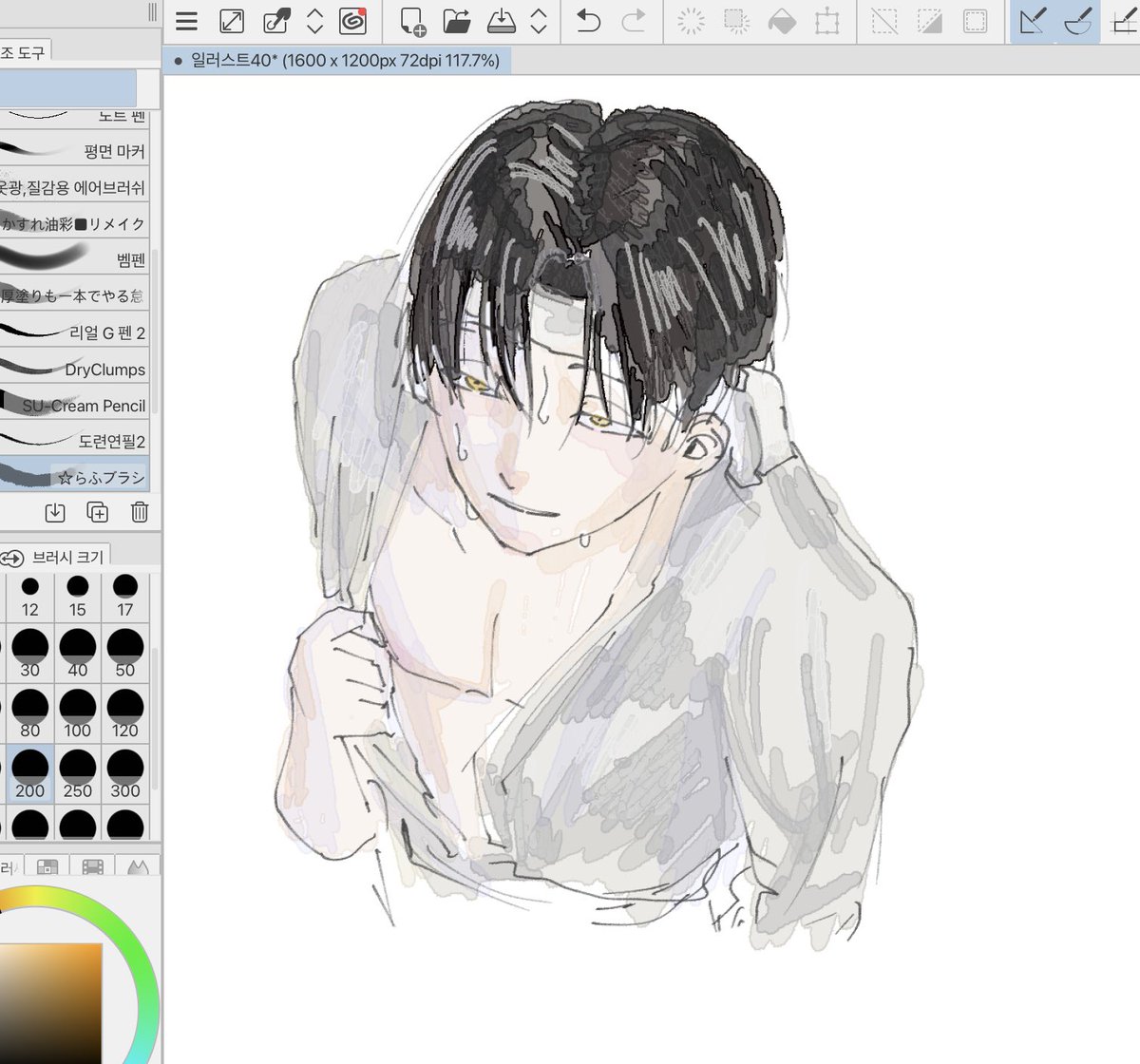Set brush size to 120
1140x1064 pixels.
point(125,714)
